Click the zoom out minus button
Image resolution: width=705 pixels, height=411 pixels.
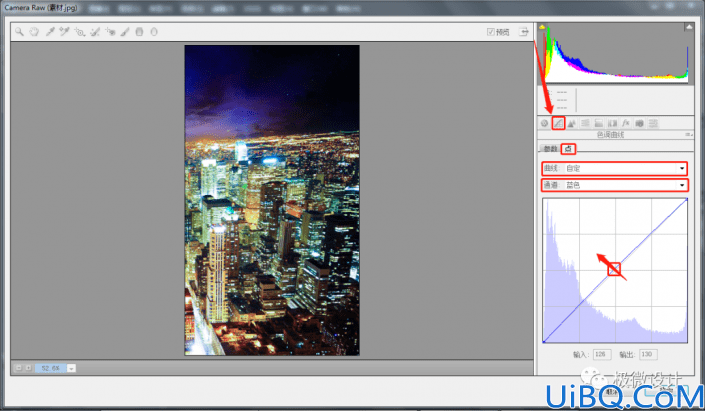click(x=18, y=368)
